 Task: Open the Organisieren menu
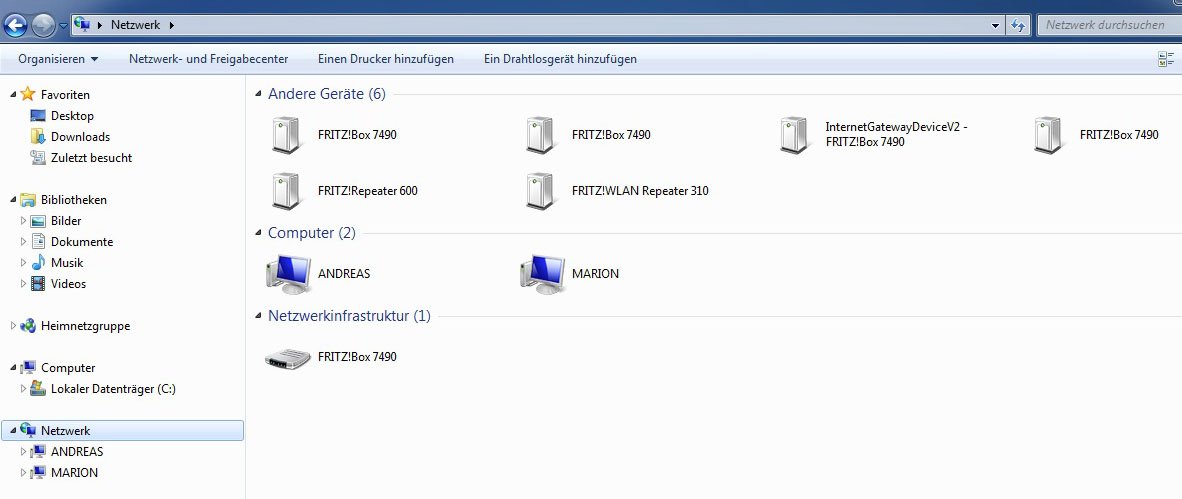pos(58,59)
